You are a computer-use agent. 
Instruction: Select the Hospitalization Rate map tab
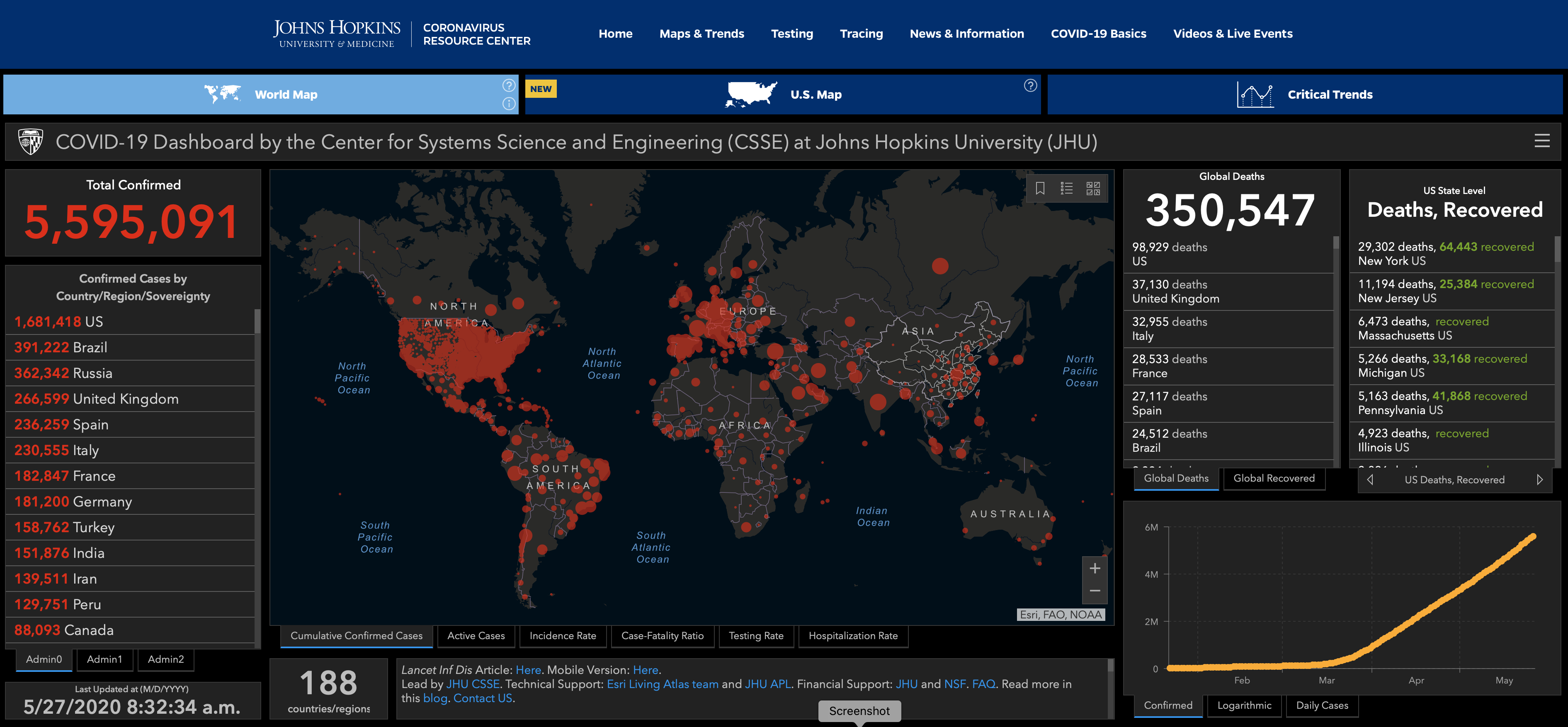(853, 636)
